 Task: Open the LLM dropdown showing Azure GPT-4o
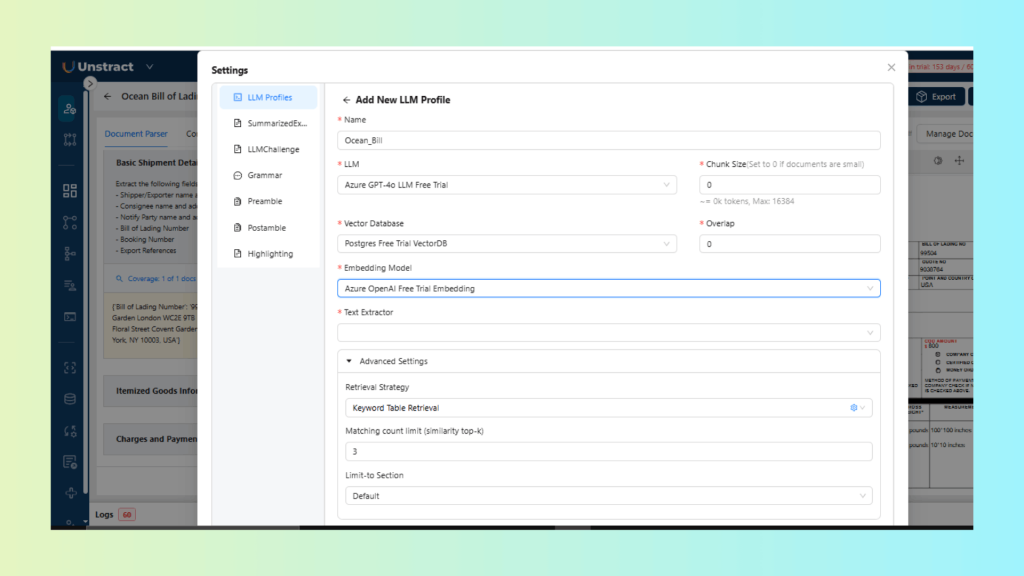tap(507, 184)
